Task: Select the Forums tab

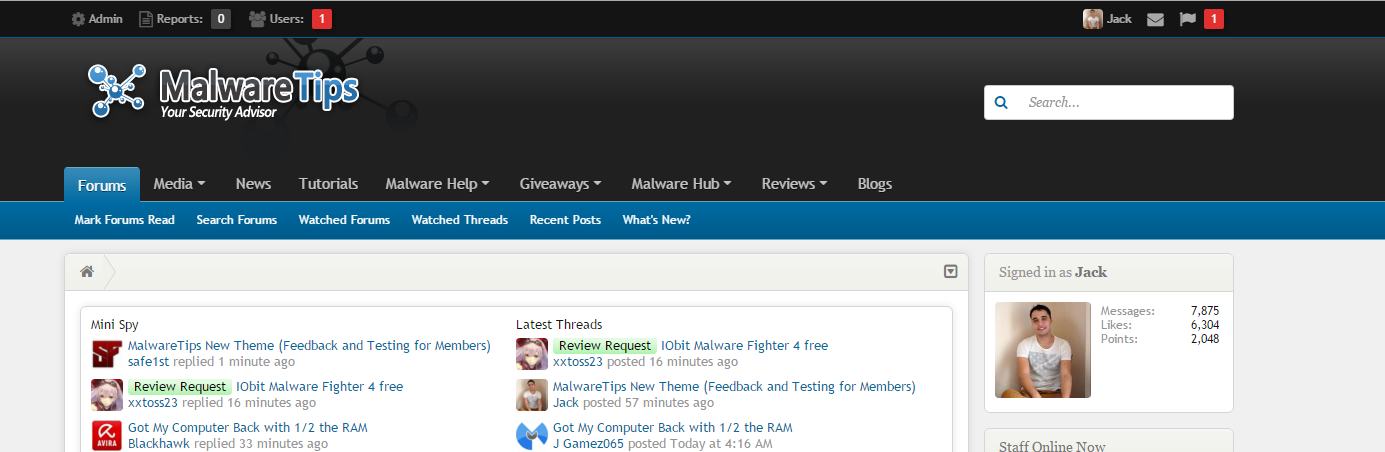Action: [102, 185]
